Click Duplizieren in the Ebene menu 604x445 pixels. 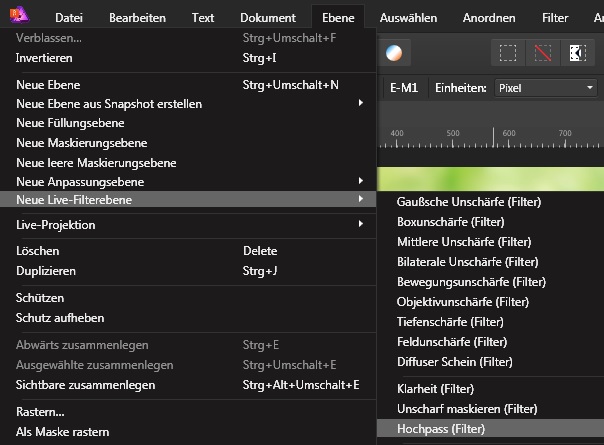[46, 271]
